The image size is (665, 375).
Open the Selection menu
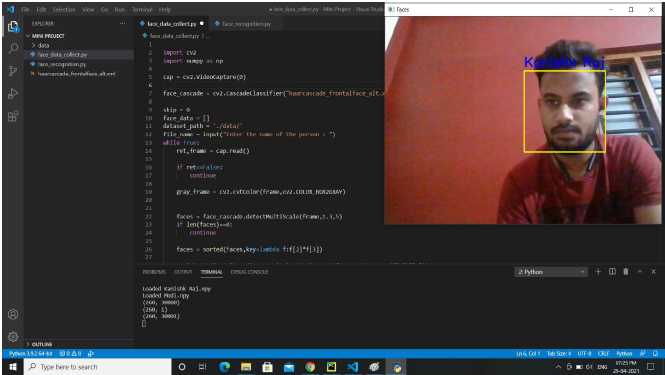[x=64, y=9]
